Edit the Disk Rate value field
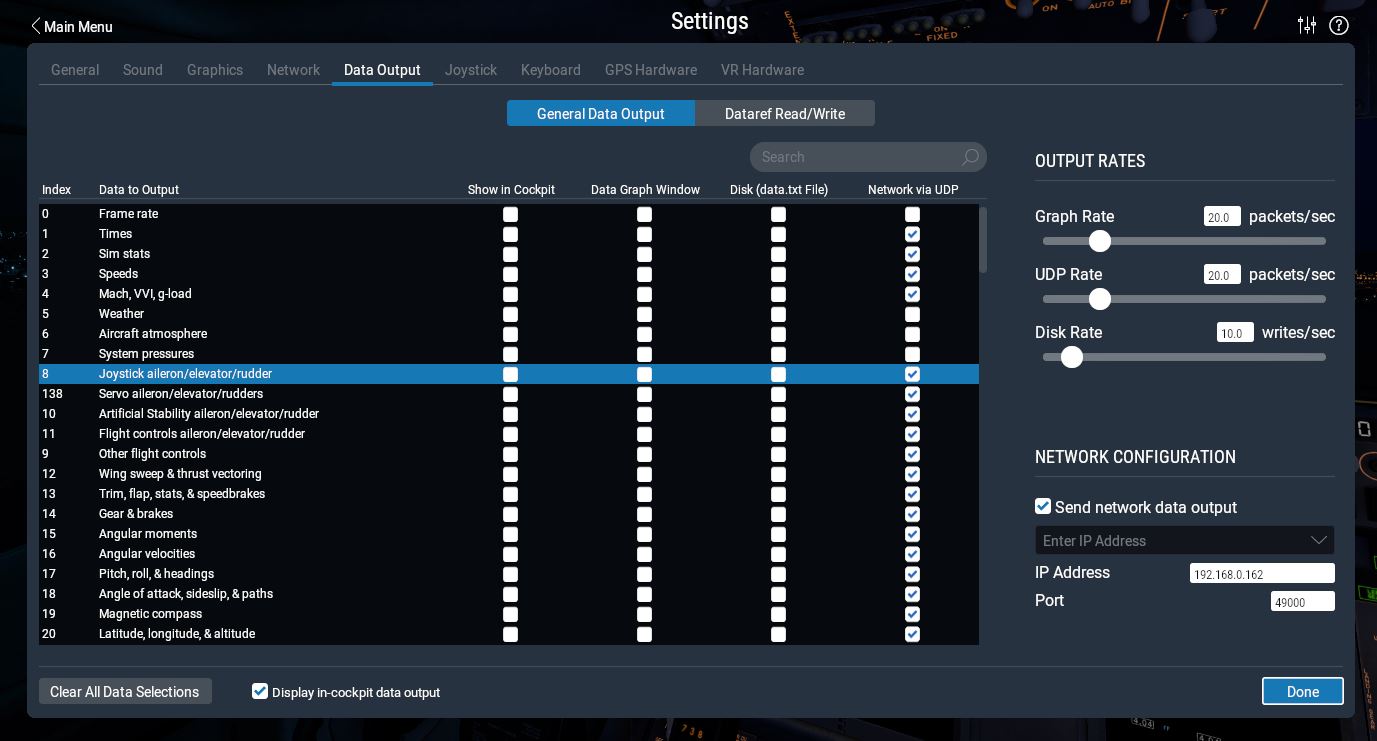 click(1235, 333)
